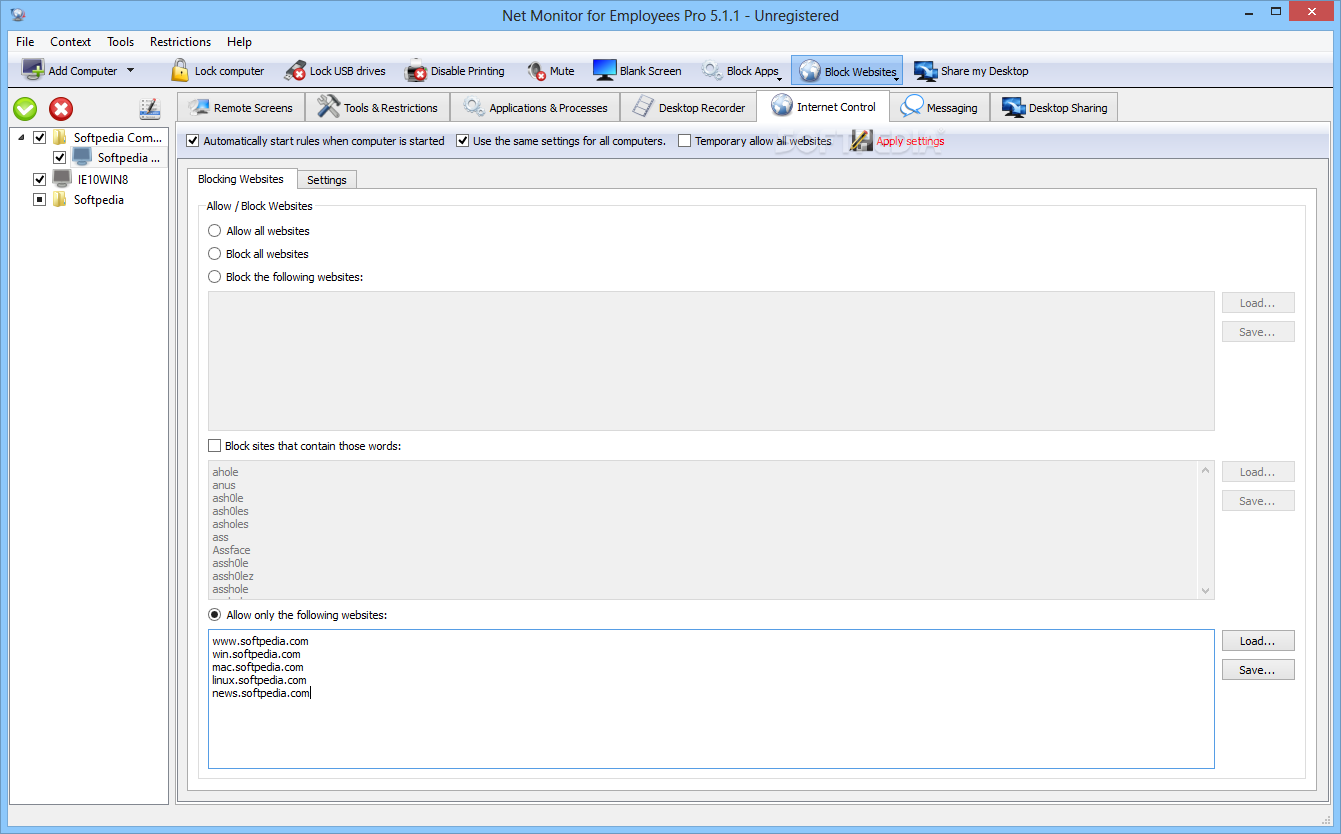Image resolution: width=1341 pixels, height=834 pixels.
Task: Click the Lock USB drives icon
Action: click(x=295, y=71)
